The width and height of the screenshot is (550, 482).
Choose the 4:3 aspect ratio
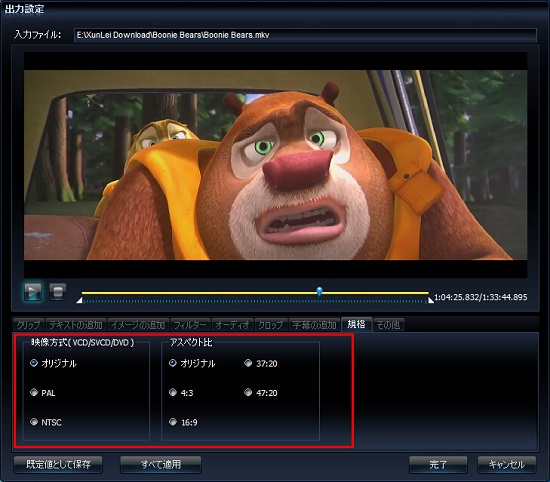[x=181, y=393]
